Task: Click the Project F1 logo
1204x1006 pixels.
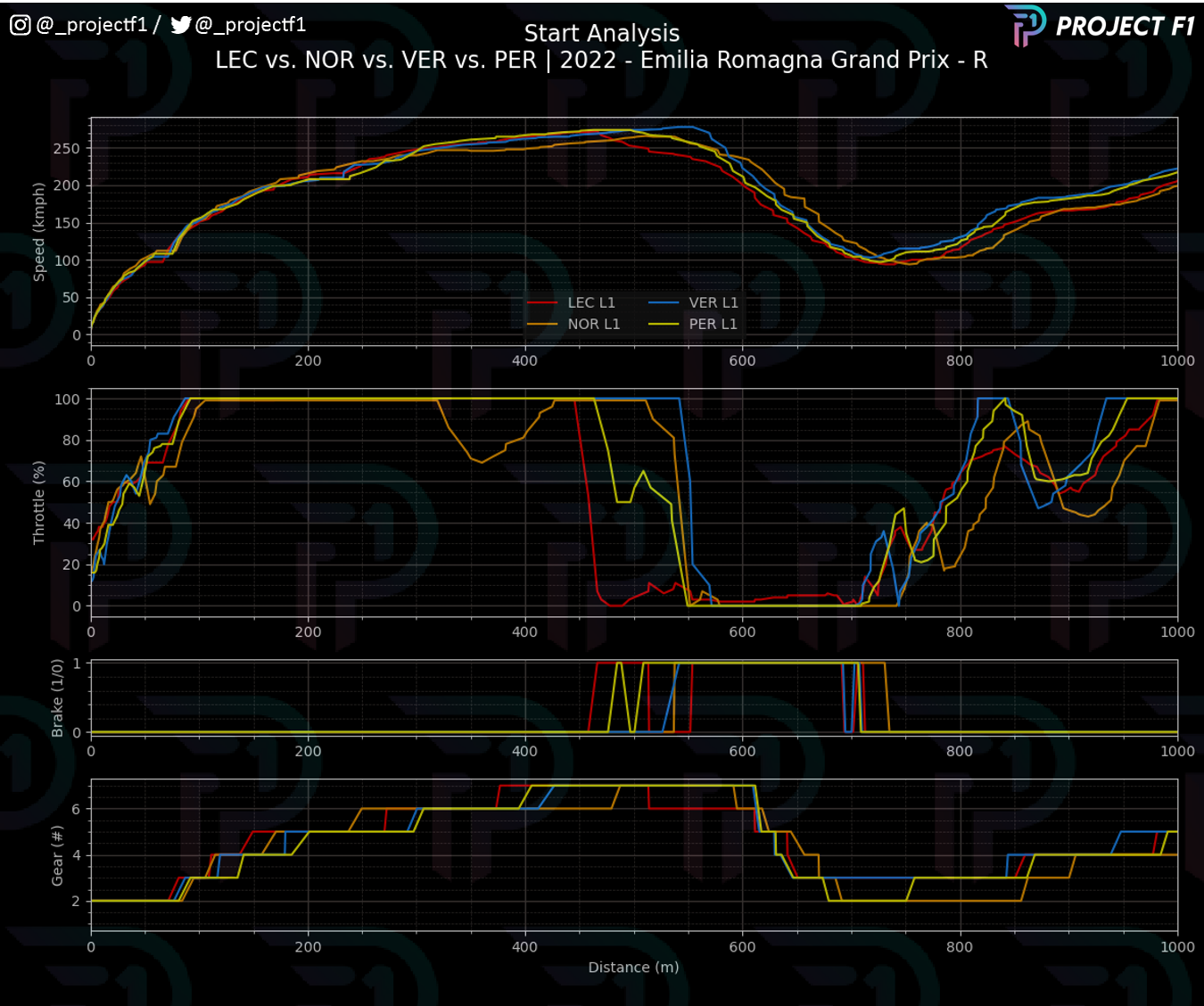Action: (x=1100, y=26)
